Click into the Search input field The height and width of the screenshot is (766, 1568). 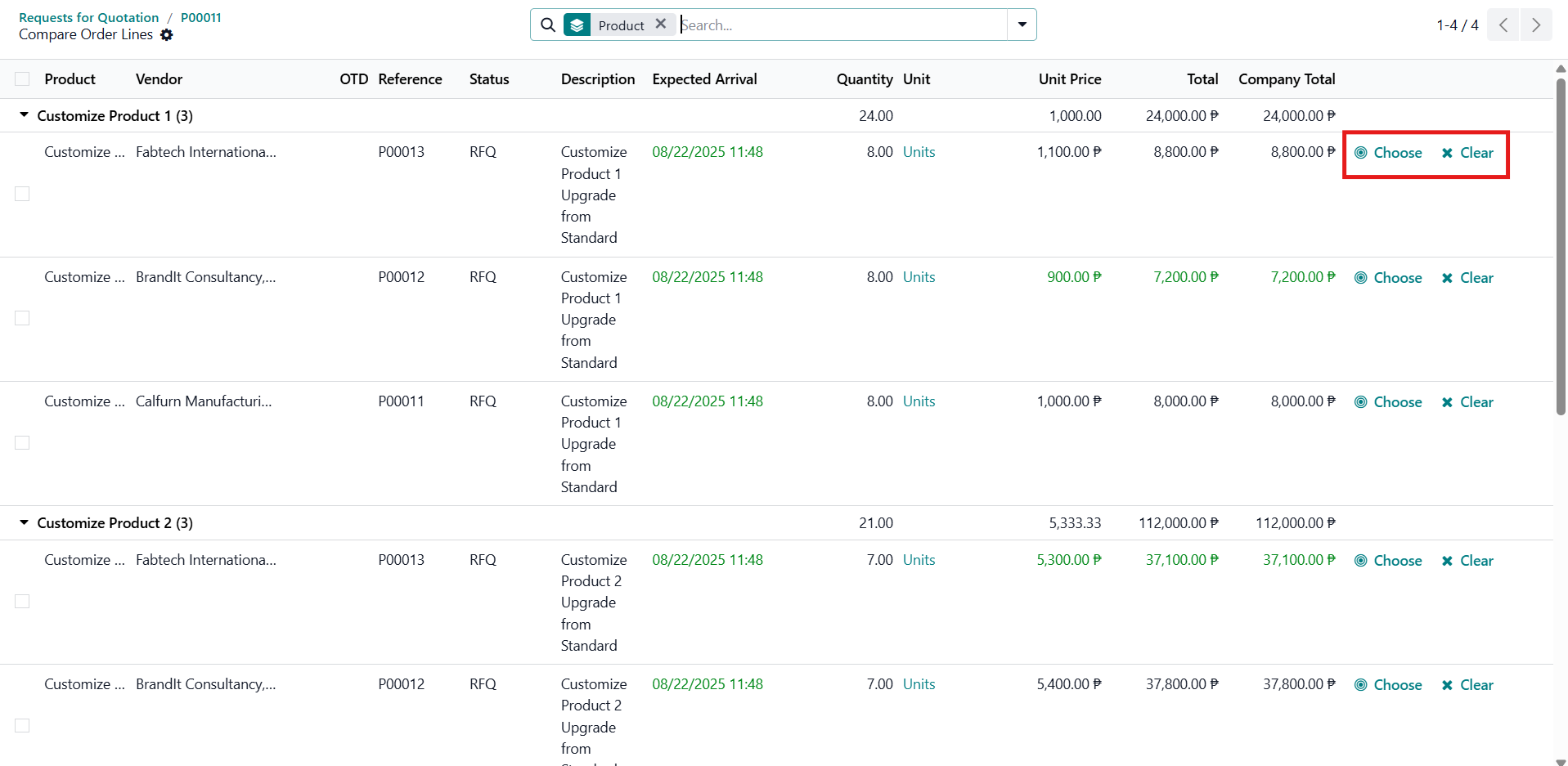842,25
